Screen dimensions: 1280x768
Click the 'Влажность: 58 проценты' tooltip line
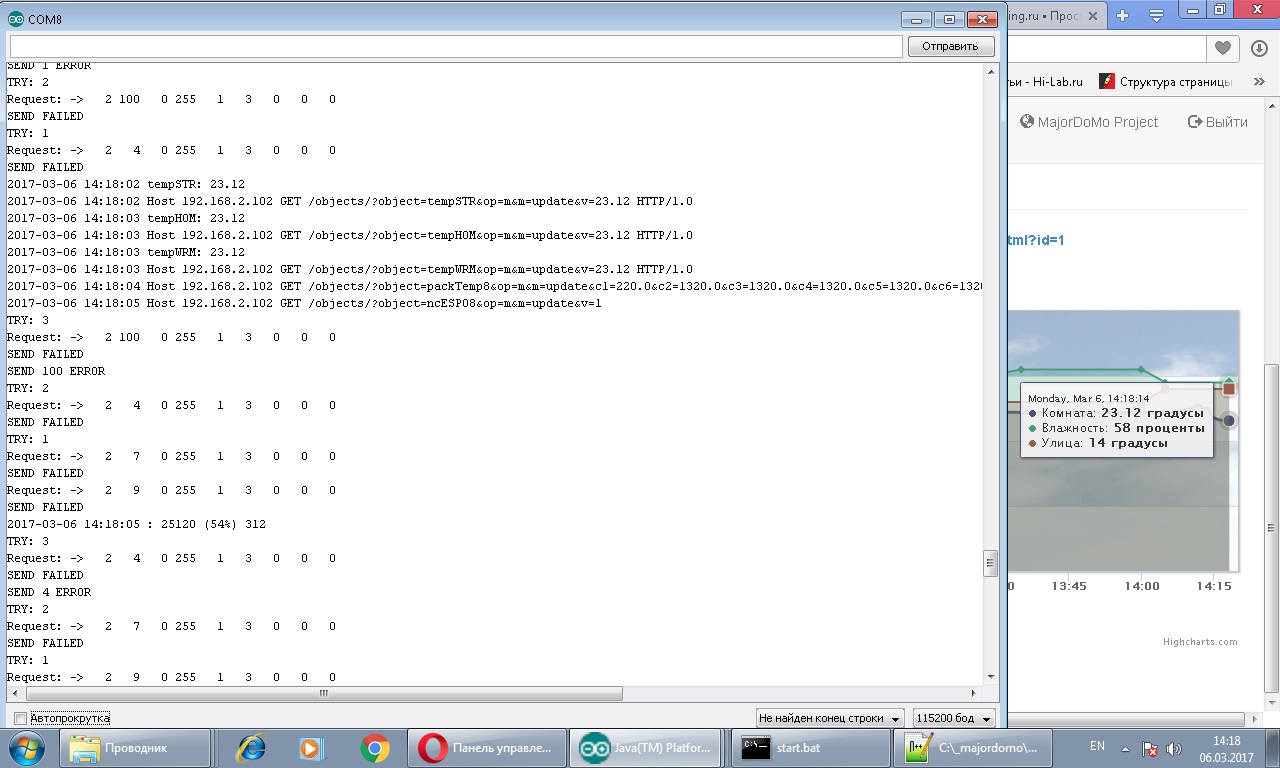pos(1116,428)
